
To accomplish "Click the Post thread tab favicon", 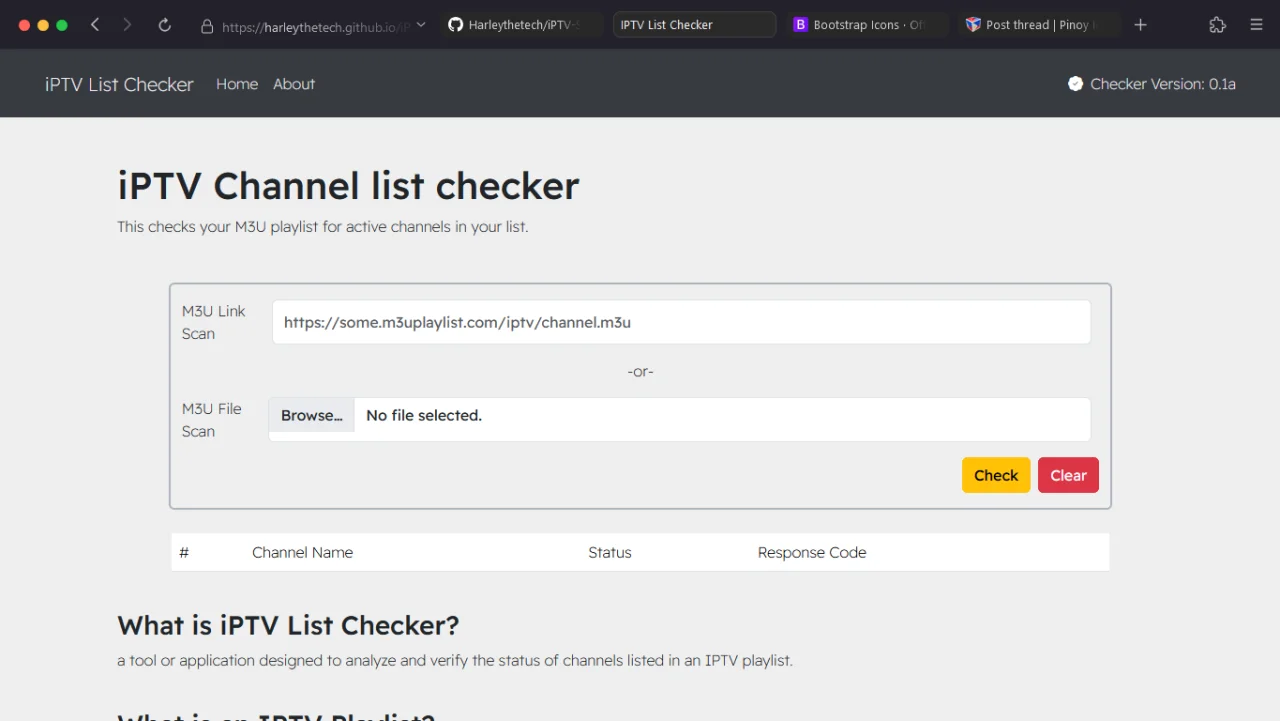I will (973, 25).
